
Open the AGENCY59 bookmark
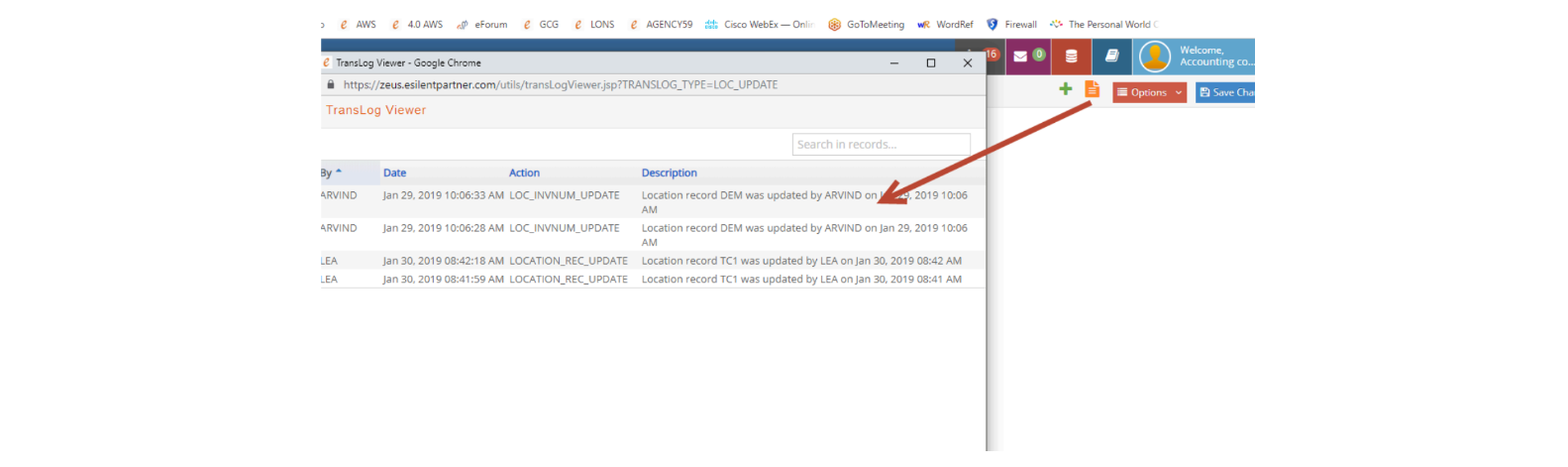point(661,25)
